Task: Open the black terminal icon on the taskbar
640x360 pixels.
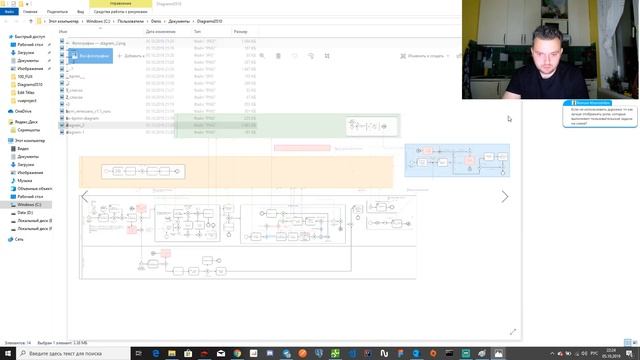Action: pos(449,353)
